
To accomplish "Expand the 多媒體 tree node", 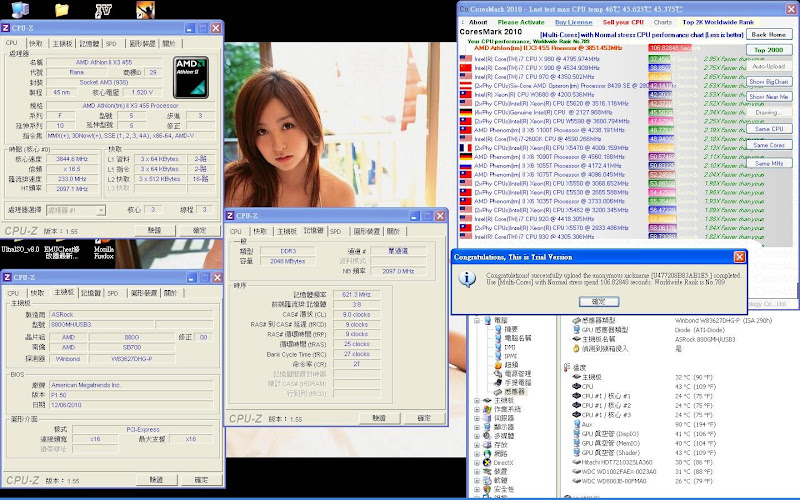I will pos(477,436).
